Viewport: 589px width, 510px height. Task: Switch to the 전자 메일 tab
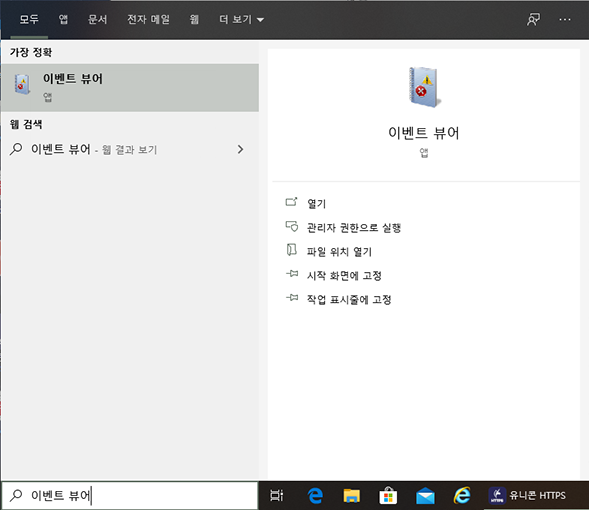coord(148,20)
